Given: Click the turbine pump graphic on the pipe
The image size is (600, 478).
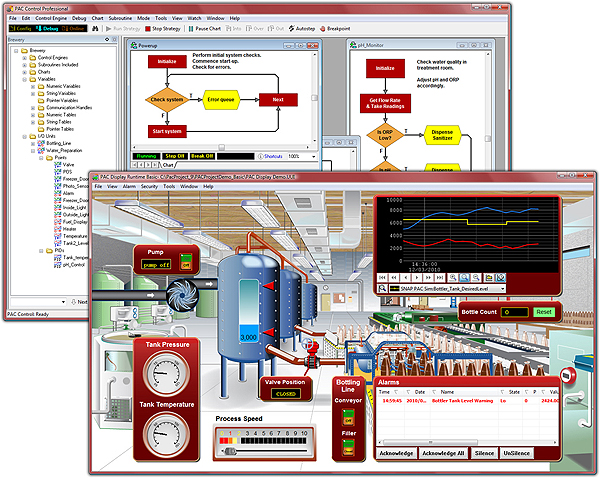Looking at the screenshot, I should tap(183, 295).
